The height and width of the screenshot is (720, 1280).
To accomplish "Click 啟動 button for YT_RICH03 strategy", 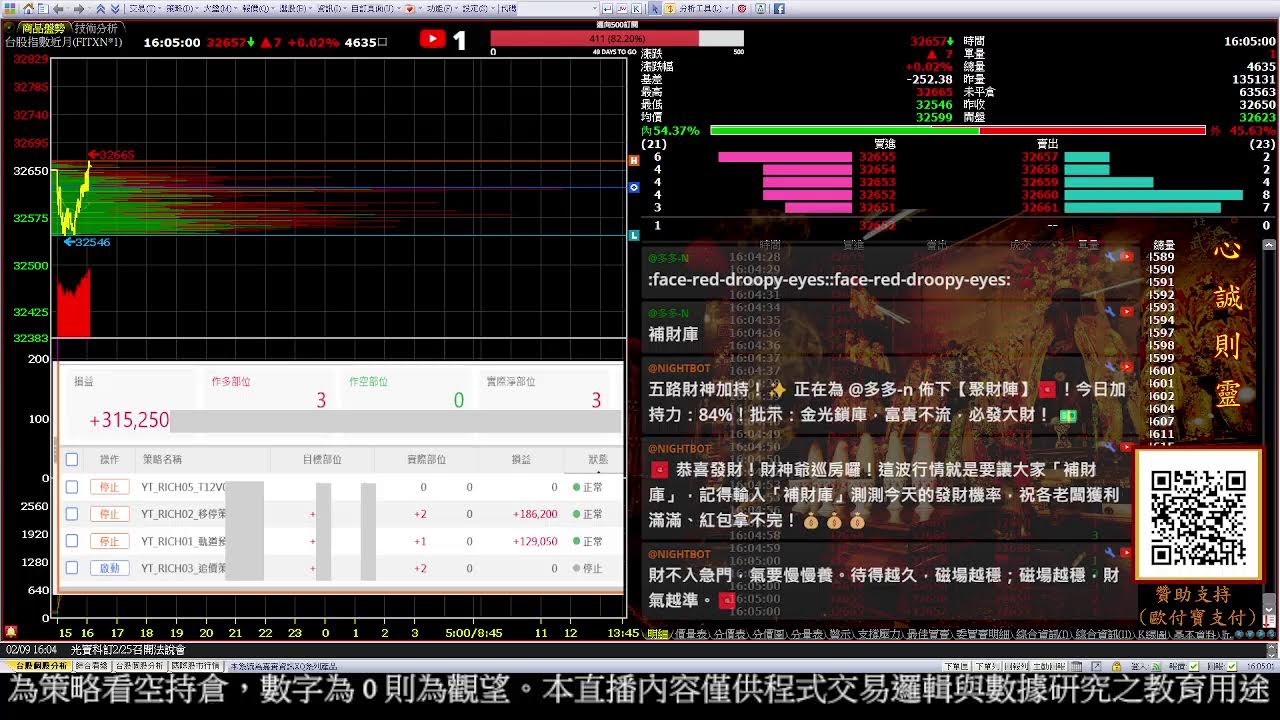I will tap(110, 568).
